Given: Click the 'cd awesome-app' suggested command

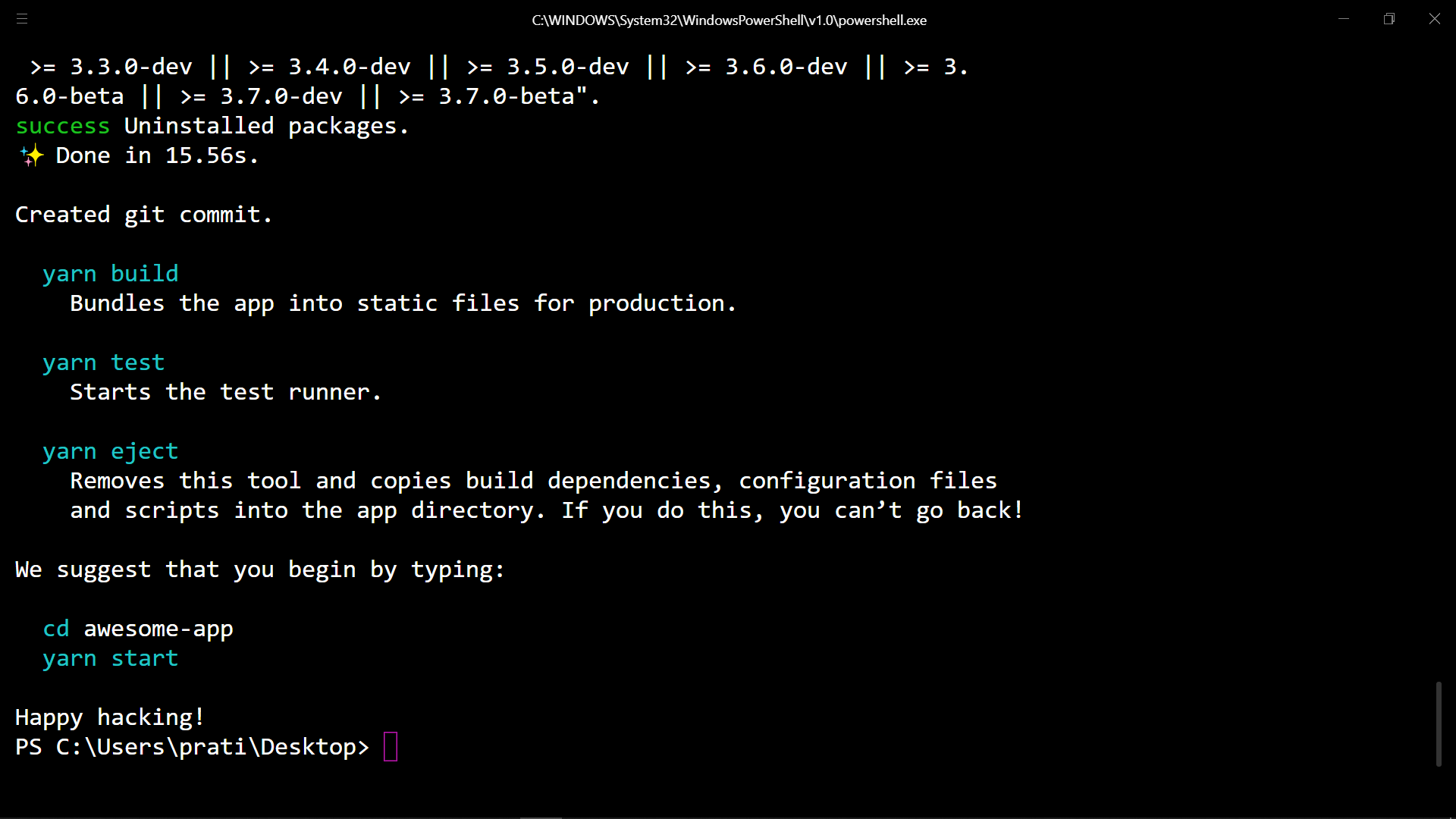Looking at the screenshot, I should point(138,629).
